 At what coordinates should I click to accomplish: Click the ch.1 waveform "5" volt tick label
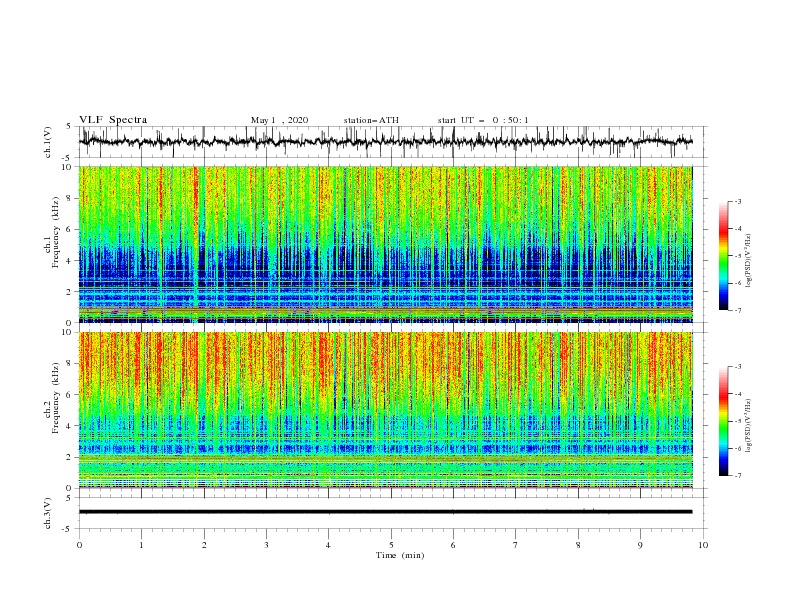click(69, 127)
